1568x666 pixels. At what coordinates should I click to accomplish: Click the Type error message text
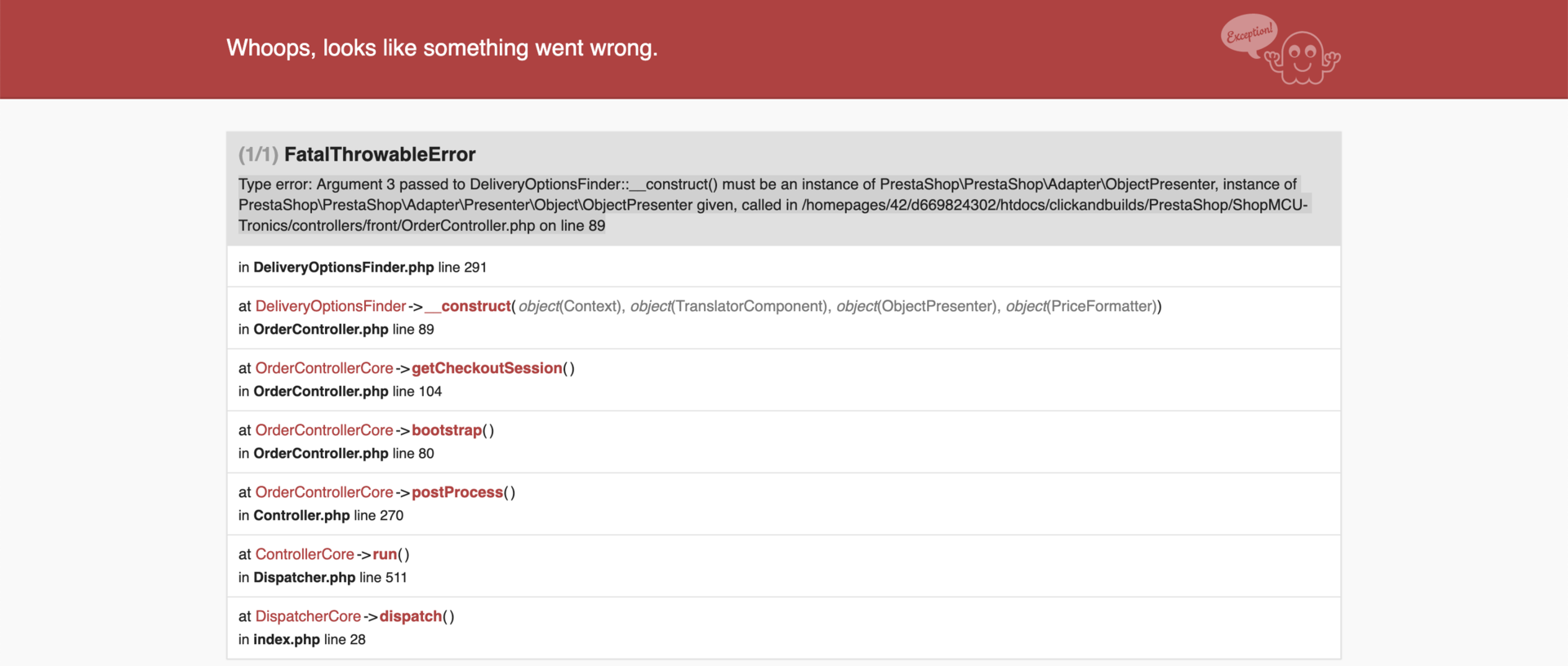point(773,205)
